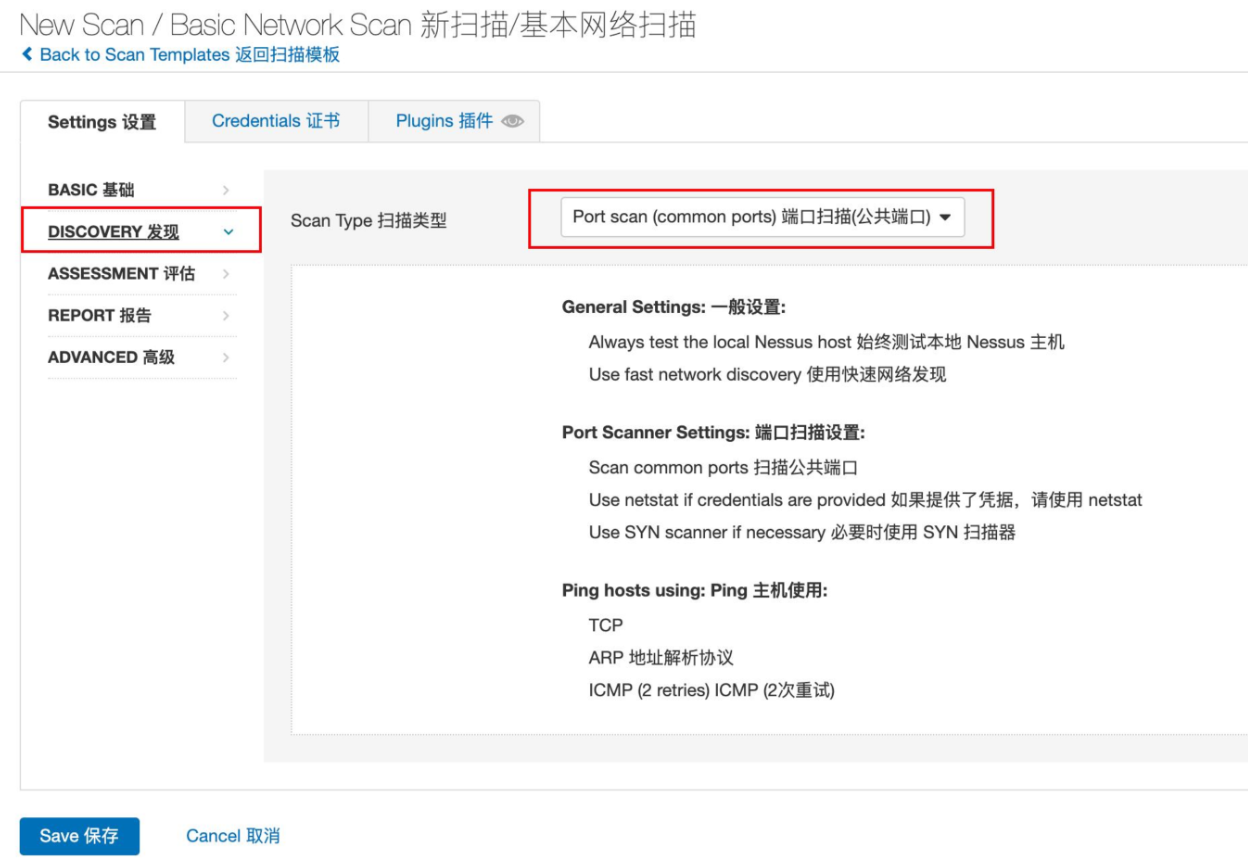
Task: Open REPORT settings in the sidebar
Action: 99,316
